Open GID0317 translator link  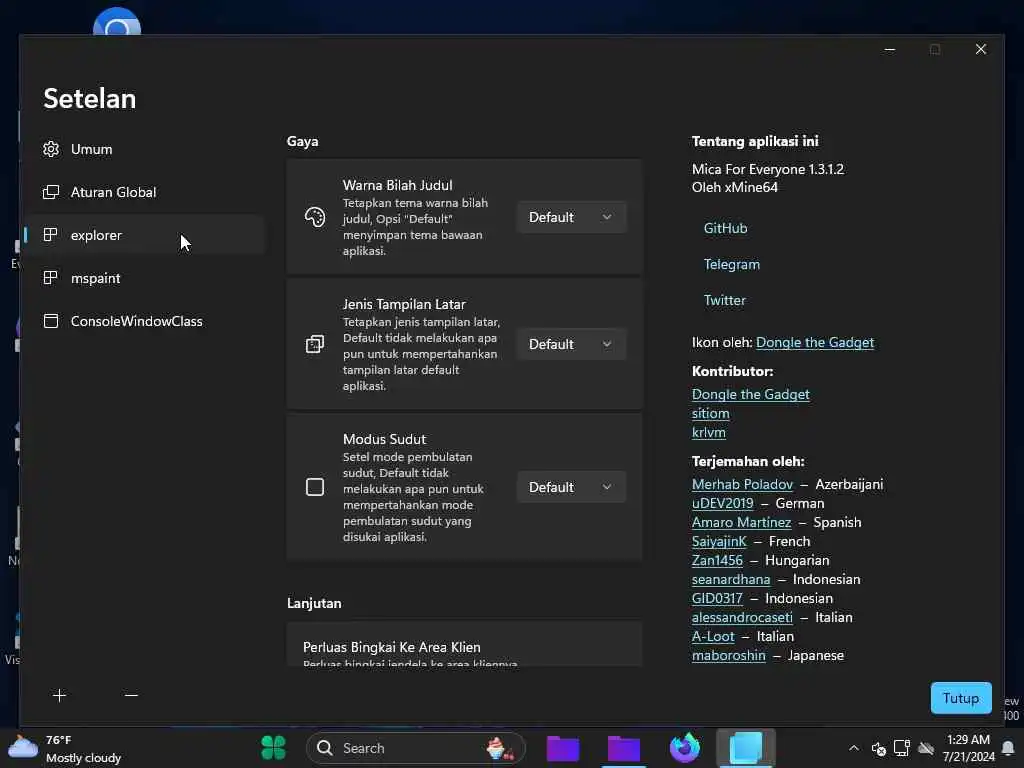coord(717,598)
